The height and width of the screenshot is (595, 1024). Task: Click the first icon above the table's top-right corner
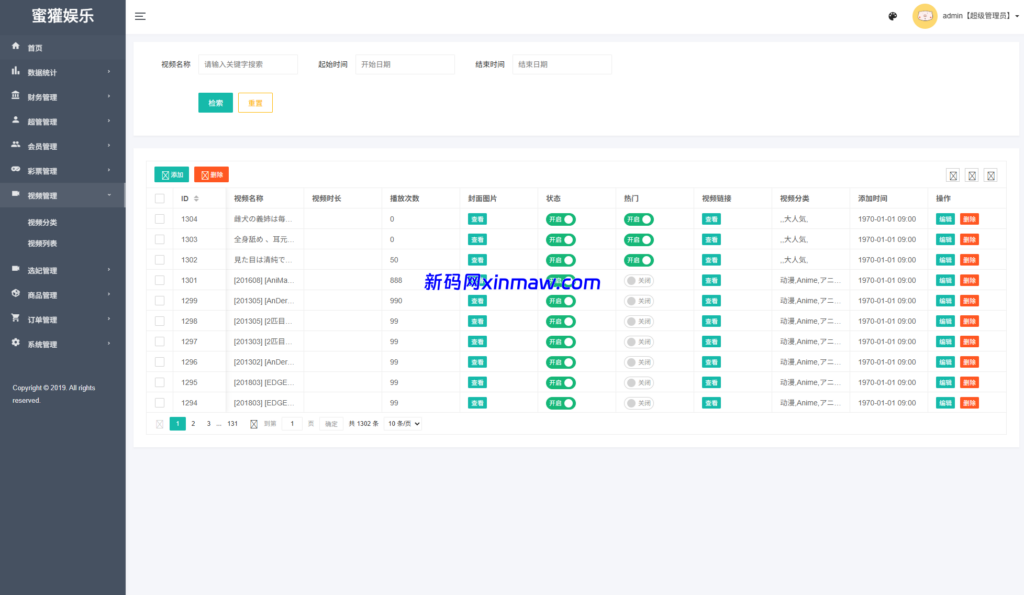coord(952,175)
